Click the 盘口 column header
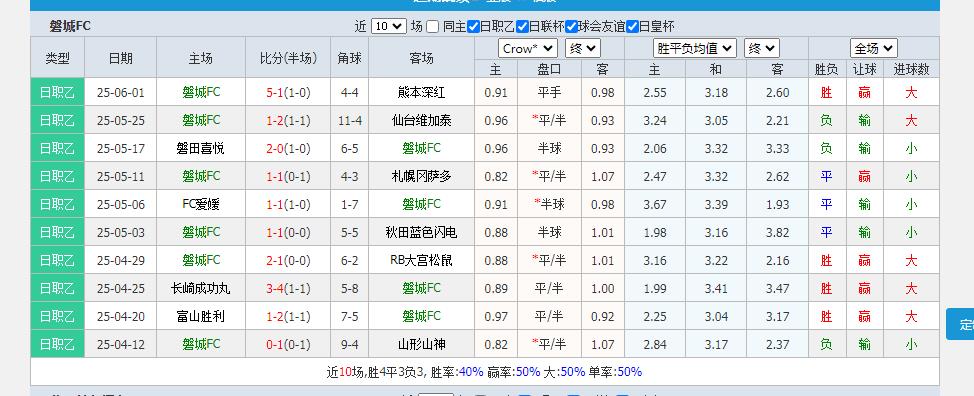 click(549, 69)
